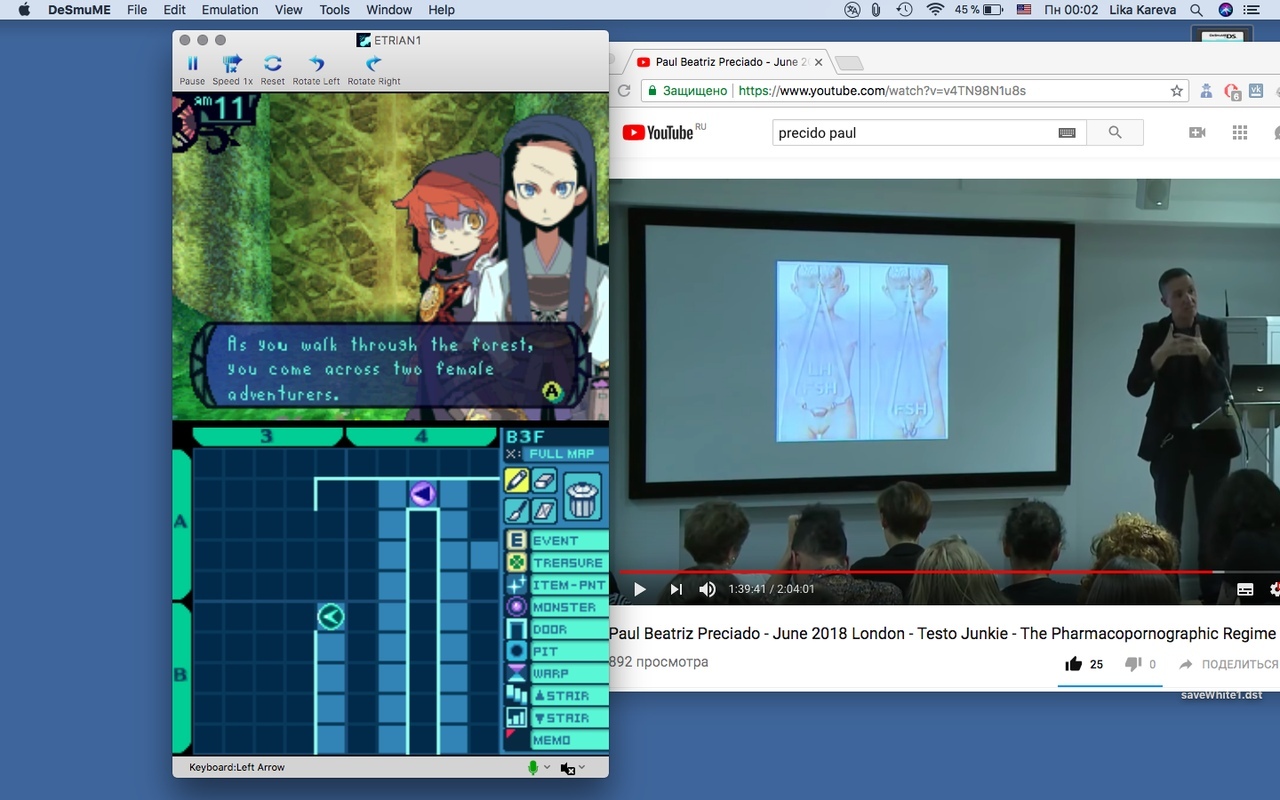The width and height of the screenshot is (1280, 800).
Task: Click the trash can map icon
Action: tap(583, 496)
